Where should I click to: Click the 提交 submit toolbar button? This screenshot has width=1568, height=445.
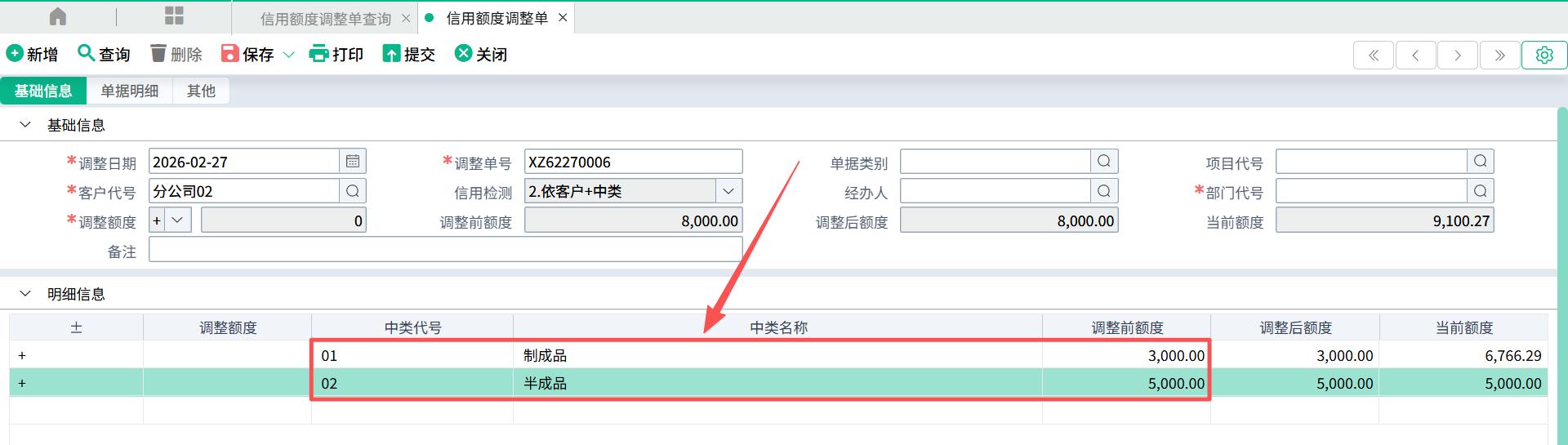[x=408, y=54]
